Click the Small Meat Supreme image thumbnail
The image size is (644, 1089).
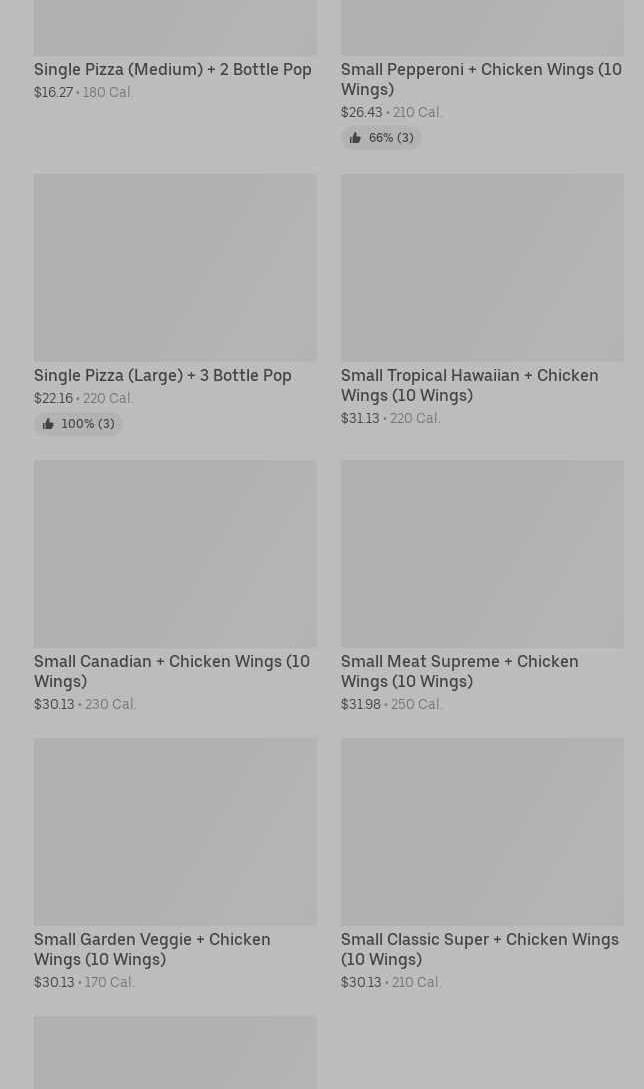(481, 553)
